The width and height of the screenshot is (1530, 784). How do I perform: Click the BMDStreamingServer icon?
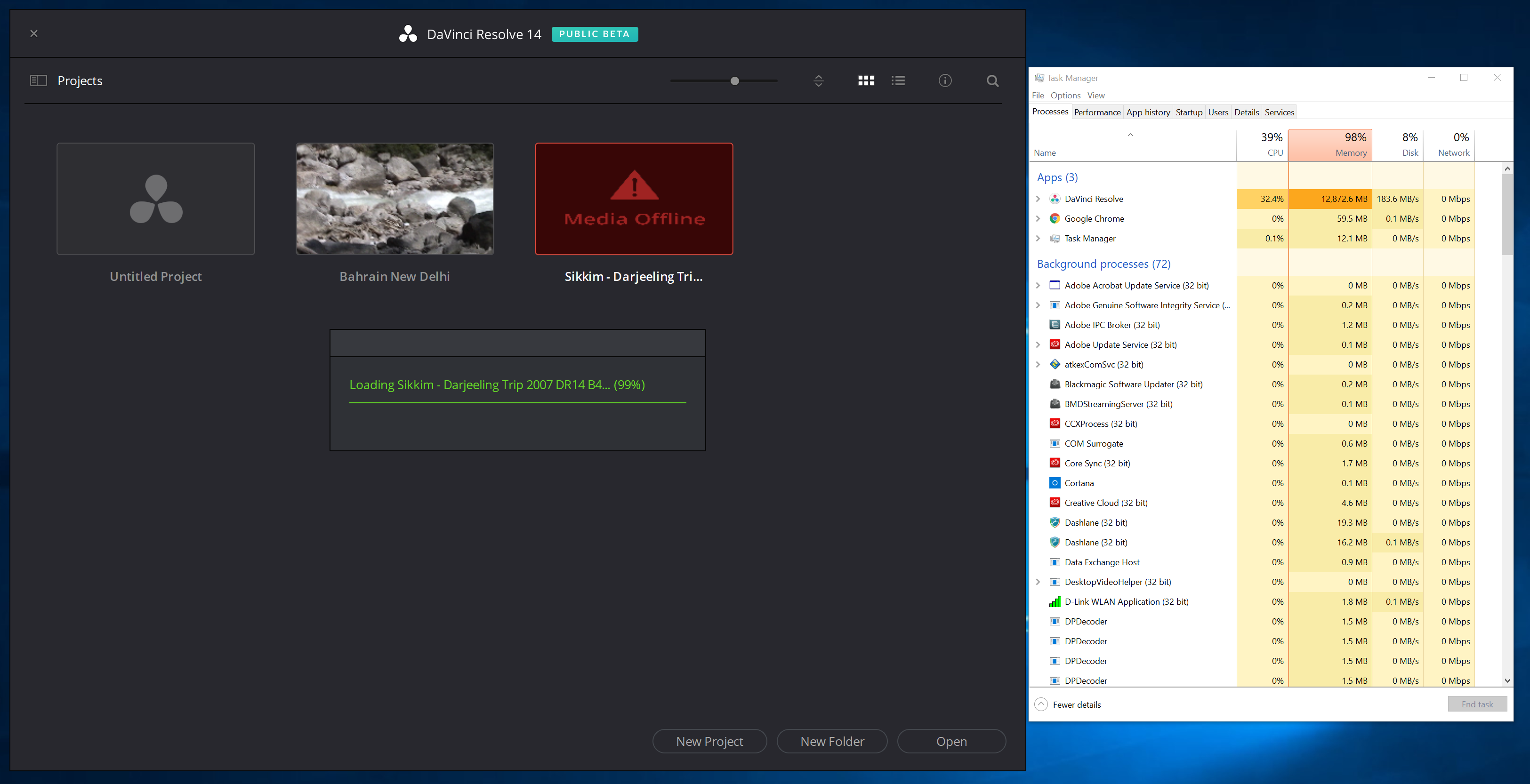point(1054,404)
